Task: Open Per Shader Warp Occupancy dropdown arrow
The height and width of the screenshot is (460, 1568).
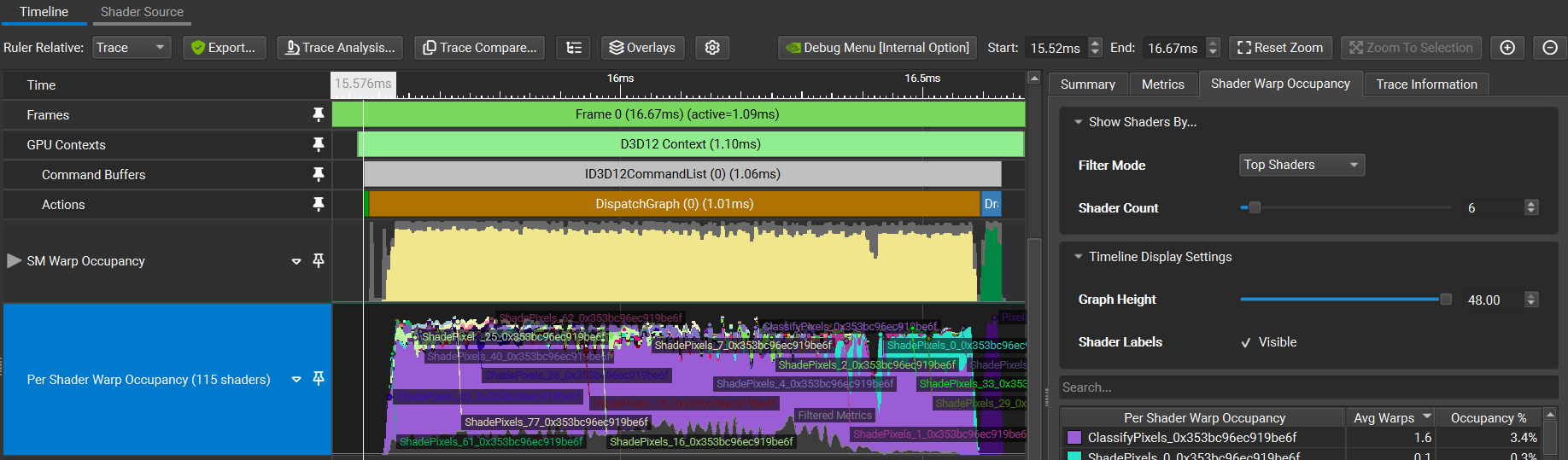Action: point(296,379)
